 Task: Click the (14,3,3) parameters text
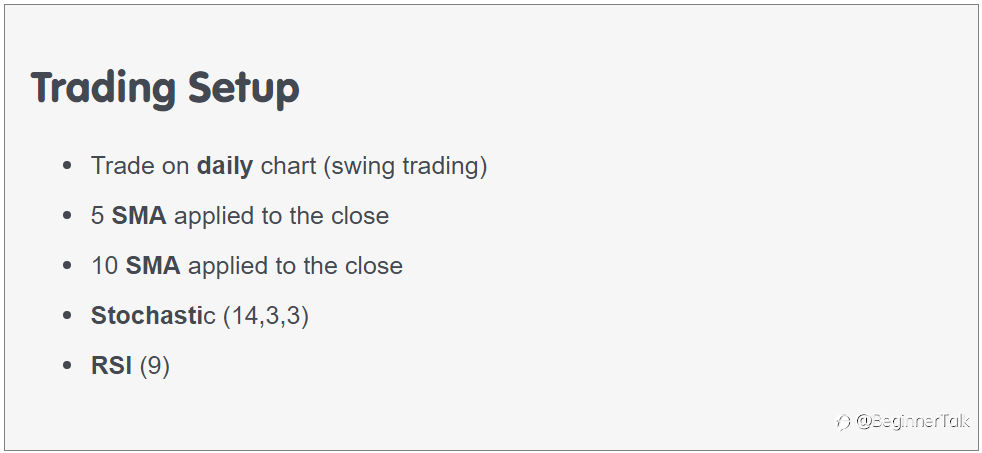tap(266, 316)
